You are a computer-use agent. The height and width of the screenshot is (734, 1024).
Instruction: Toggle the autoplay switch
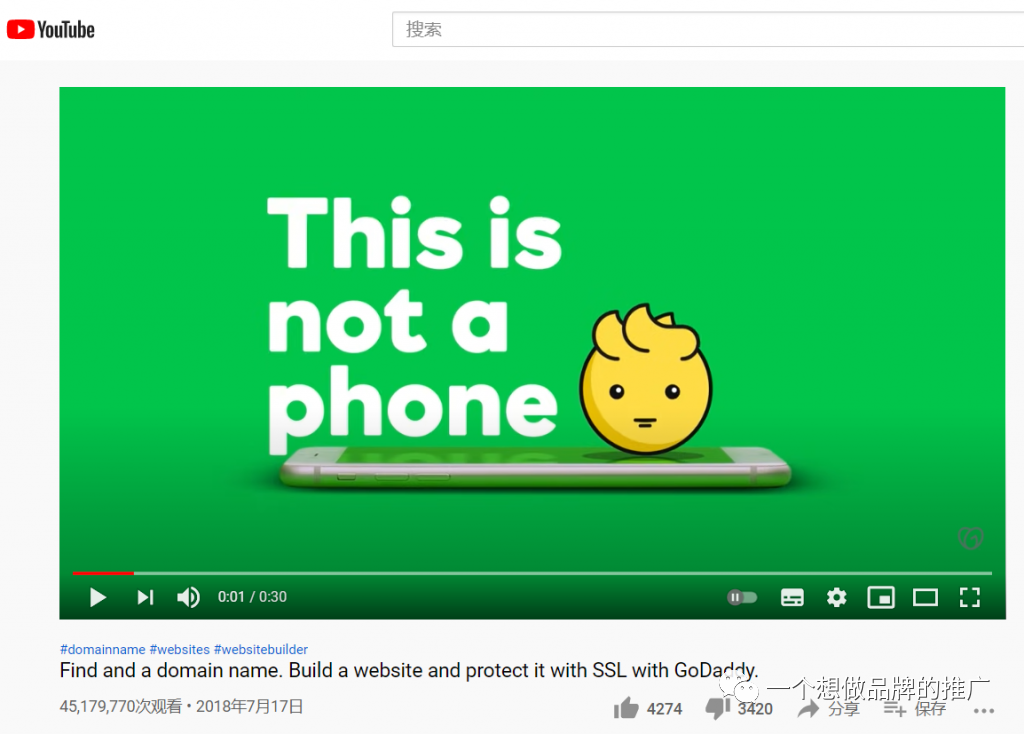tap(742, 597)
